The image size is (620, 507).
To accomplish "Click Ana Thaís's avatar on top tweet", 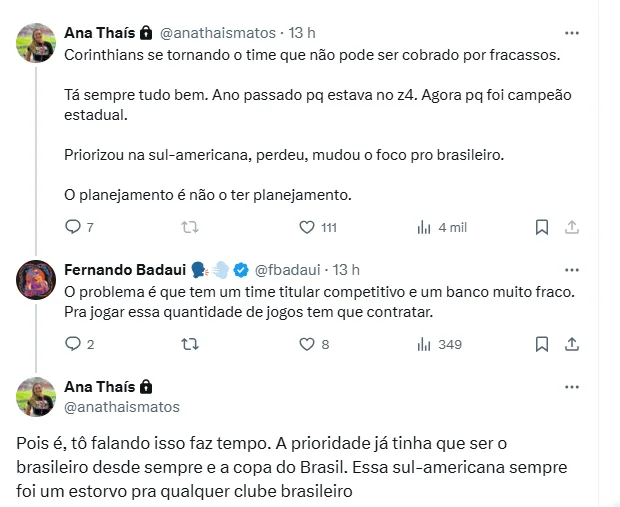I will coord(36,42).
